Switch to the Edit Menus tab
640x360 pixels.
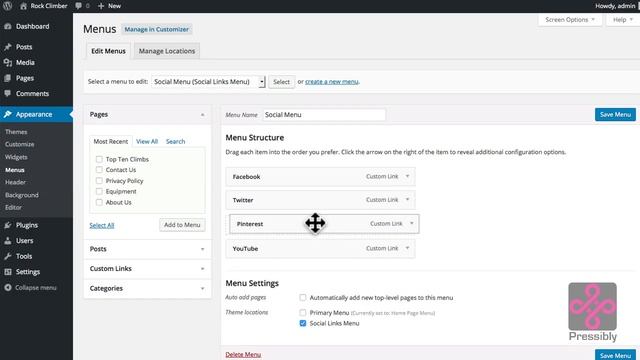tap(108, 51)
